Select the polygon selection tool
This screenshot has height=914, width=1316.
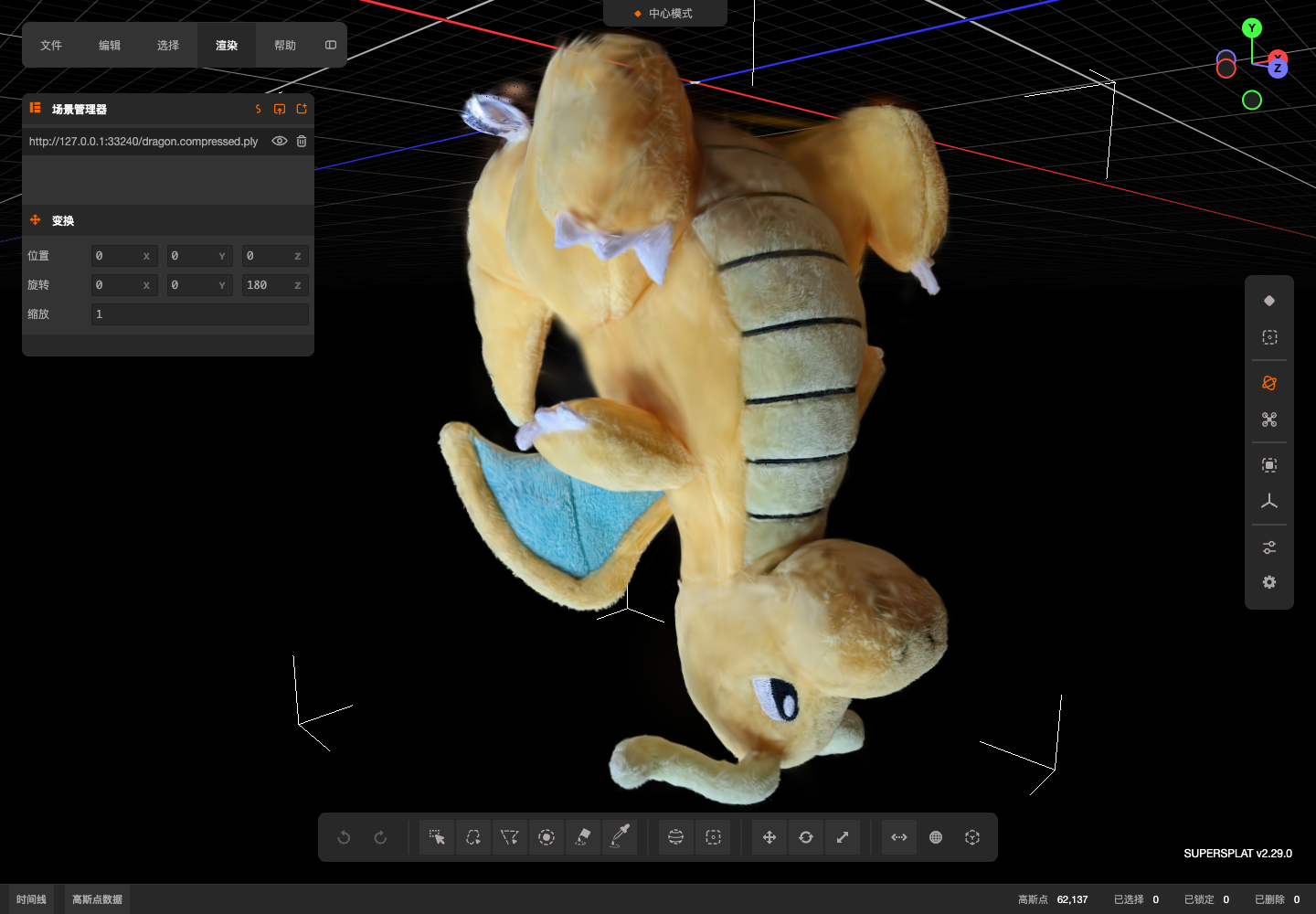[x=510, y=837]
